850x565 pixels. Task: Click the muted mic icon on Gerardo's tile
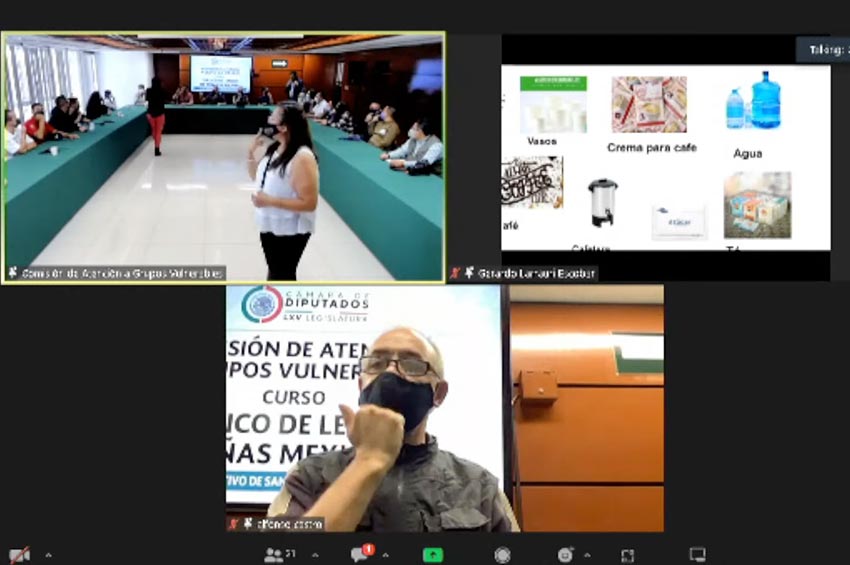(456, 273)
